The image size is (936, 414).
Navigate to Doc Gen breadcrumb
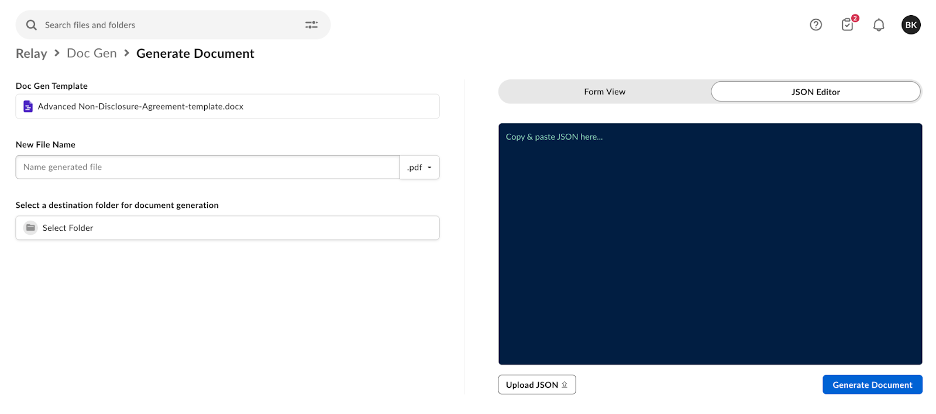coord(92,54)
